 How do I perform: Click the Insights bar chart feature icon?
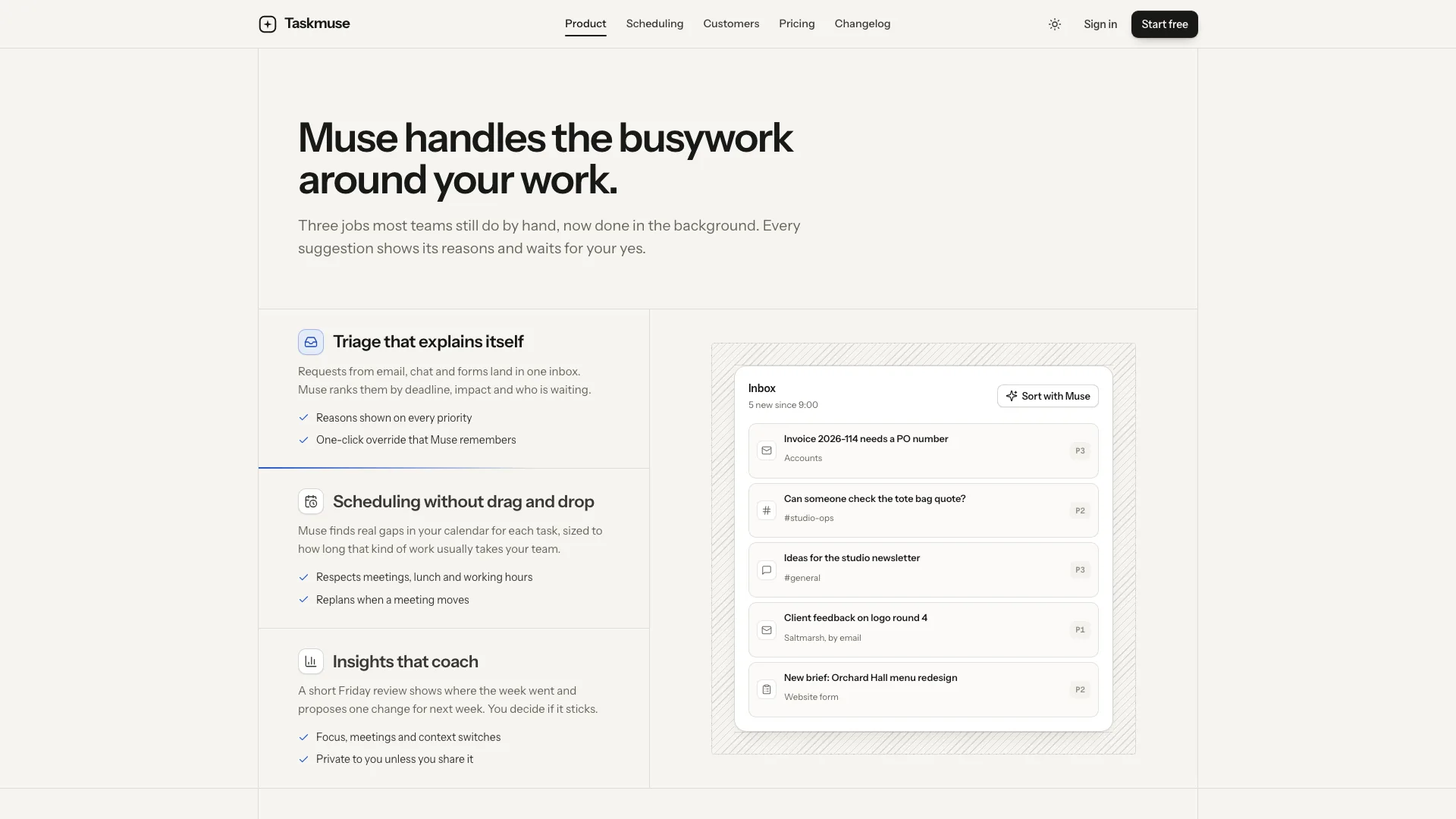311,661
